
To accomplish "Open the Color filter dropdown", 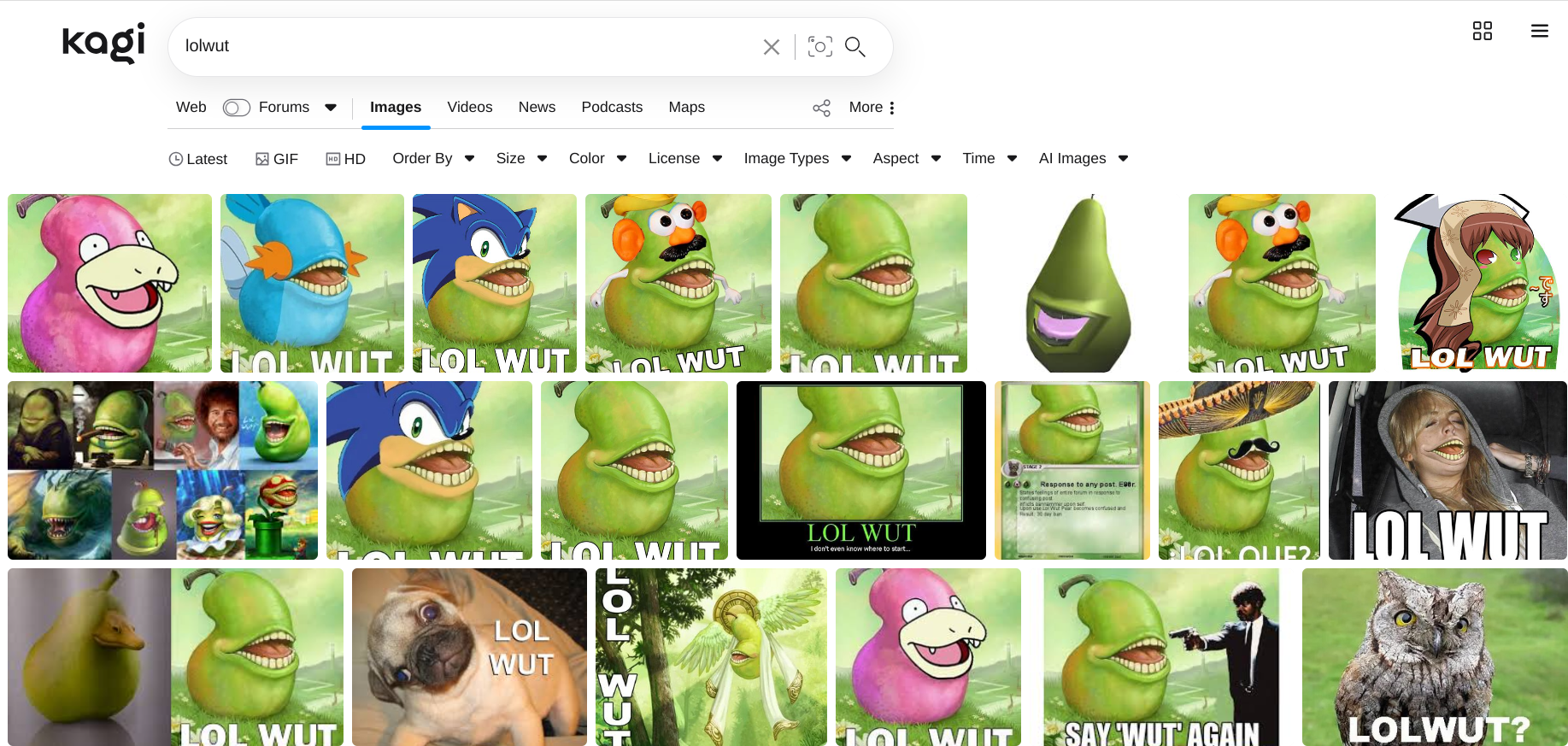I will [x=598, y=159].
